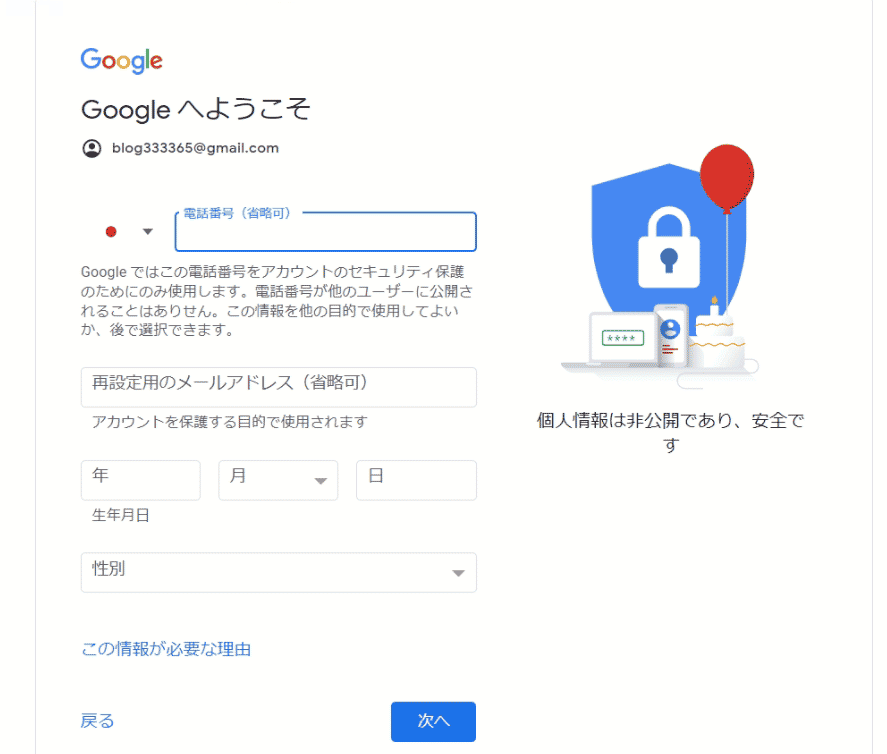Click the laptop password asterisks box illustration
887x754 pixels.
click(622, 338)
